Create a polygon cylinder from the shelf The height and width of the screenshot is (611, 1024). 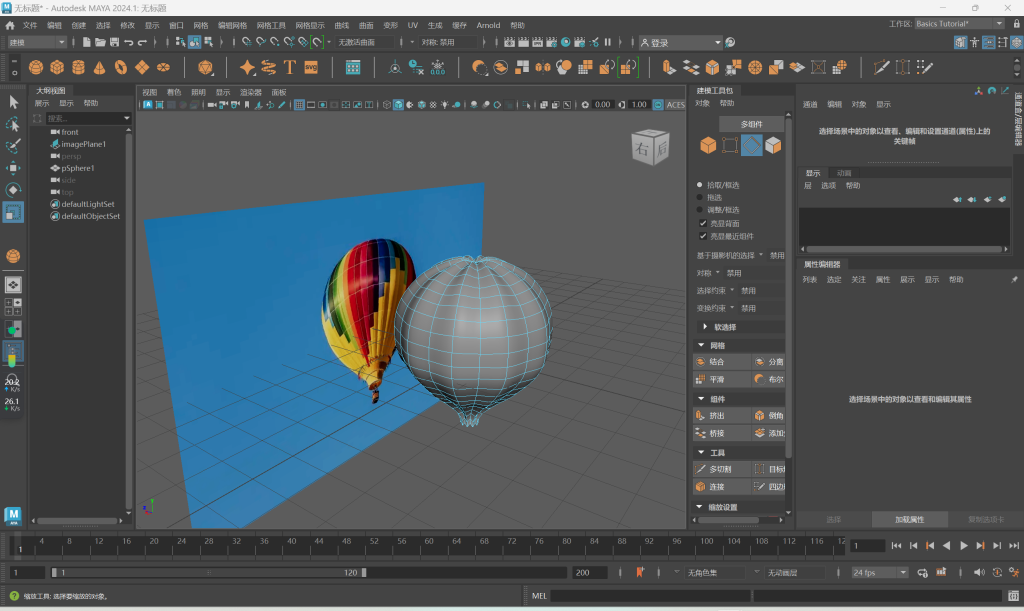(x=78, y=67)
